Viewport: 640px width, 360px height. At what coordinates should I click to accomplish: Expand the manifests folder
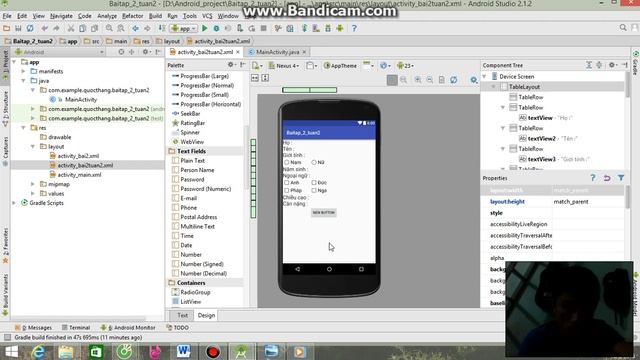point(23,71)
